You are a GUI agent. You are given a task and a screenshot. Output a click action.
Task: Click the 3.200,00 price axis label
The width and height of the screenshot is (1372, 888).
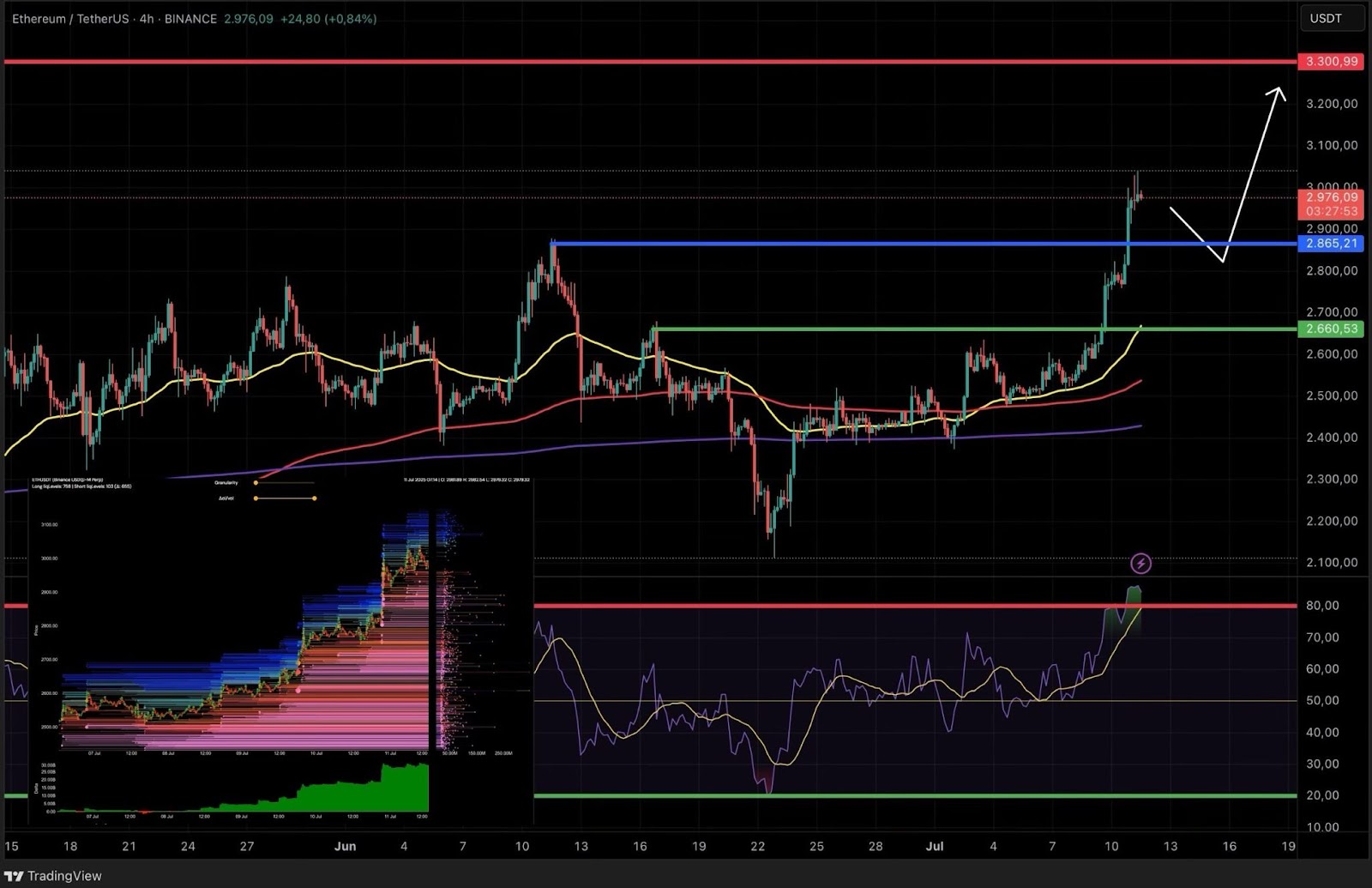point(1332,104)
